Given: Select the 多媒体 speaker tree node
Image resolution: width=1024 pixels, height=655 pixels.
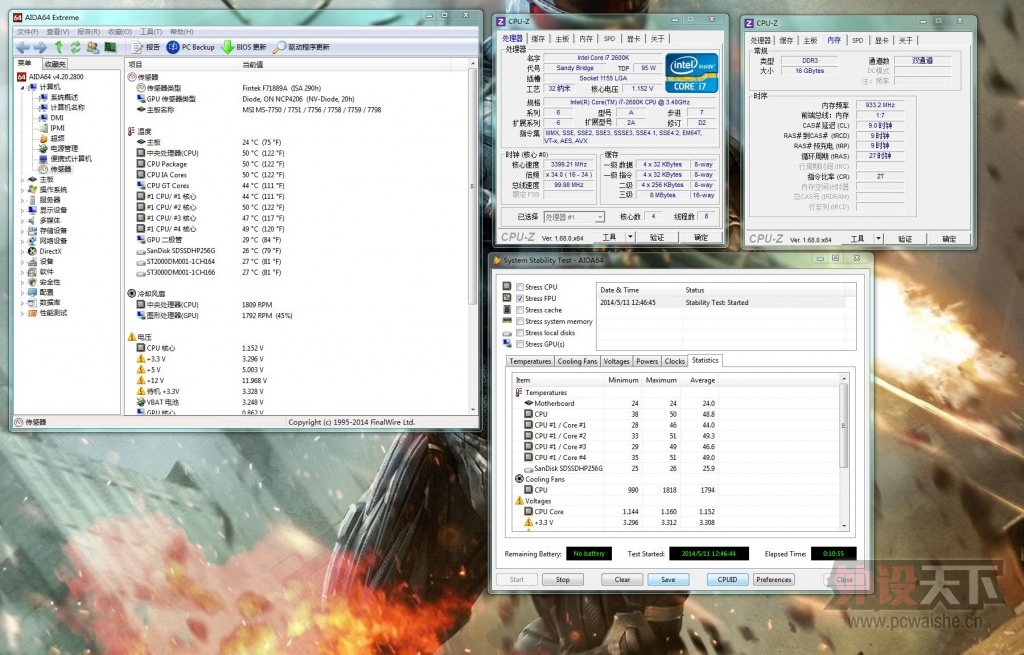Looking at the screenshot, I should pos(44,221).
